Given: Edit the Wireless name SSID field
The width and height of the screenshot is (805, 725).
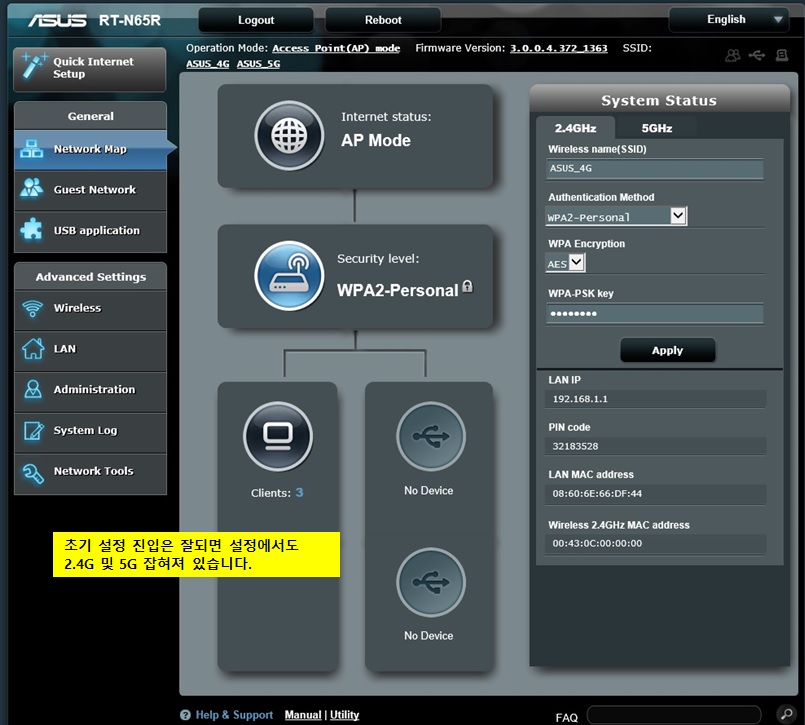Looking at the screenshot, I should [x=655, y=168].
